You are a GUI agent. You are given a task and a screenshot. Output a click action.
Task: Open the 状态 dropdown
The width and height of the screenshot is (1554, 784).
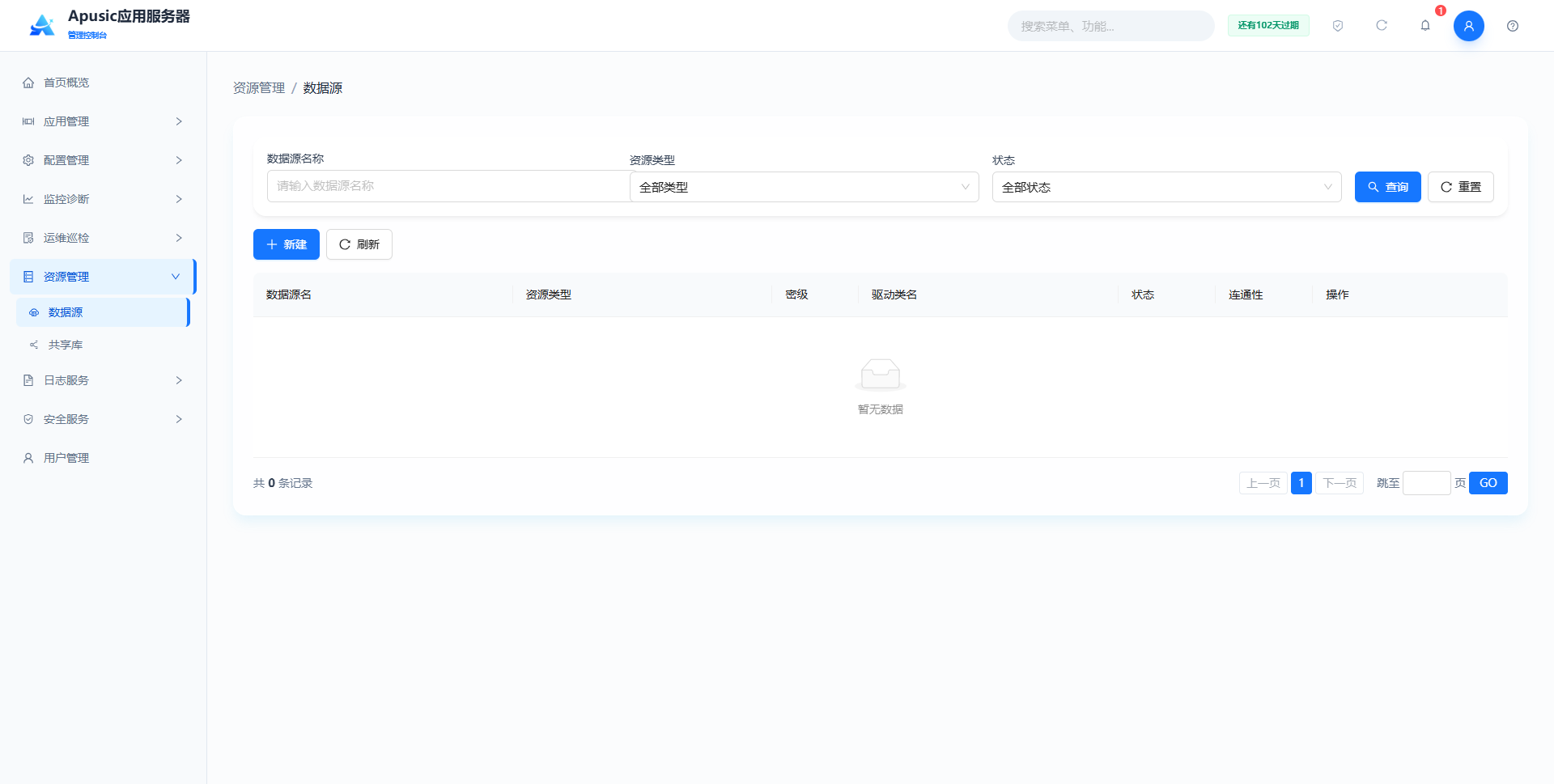1167,187
